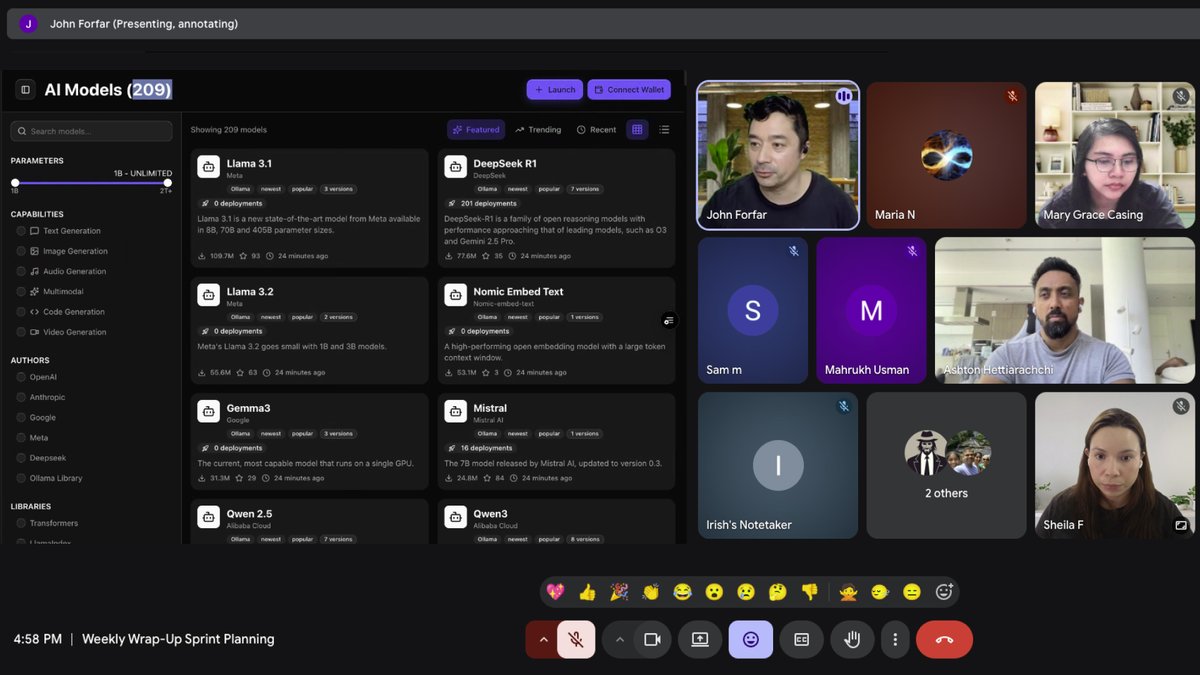The image size is (1200, 675).
Task: Check the Code Generation filter
Action: point(21,312)
